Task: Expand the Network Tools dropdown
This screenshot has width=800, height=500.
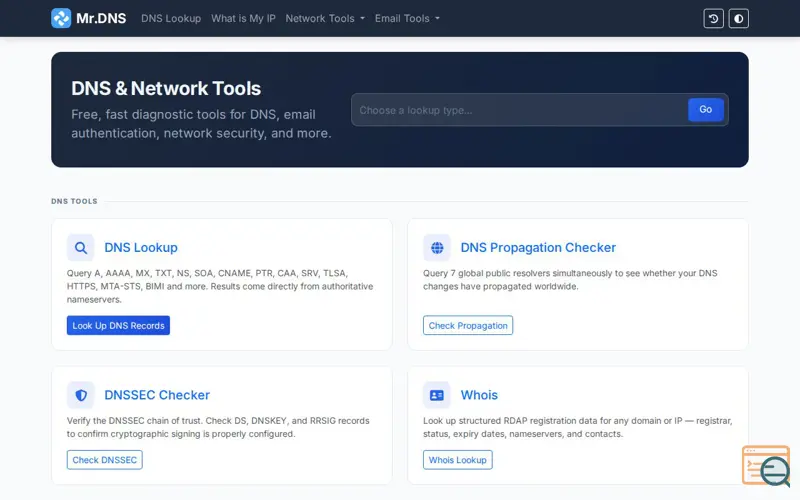Action: [325, 18]
